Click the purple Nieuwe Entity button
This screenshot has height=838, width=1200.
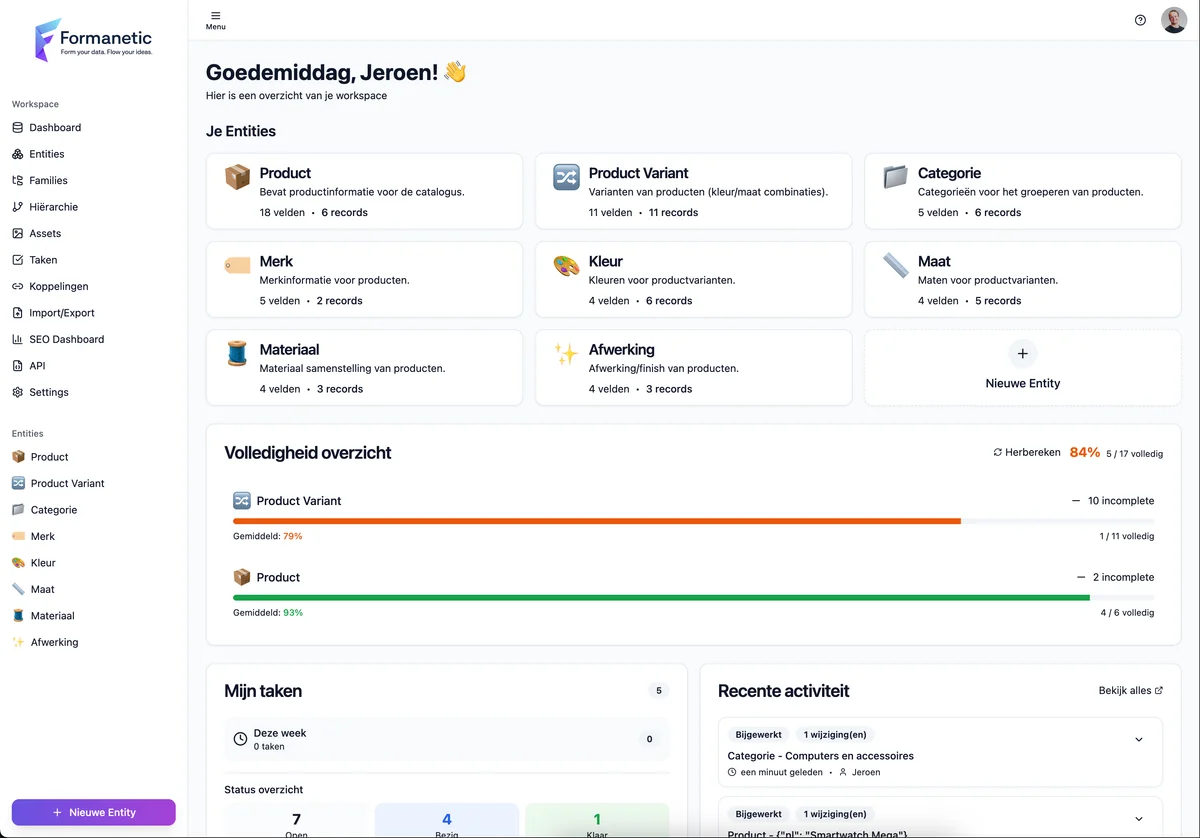[93, 812]
